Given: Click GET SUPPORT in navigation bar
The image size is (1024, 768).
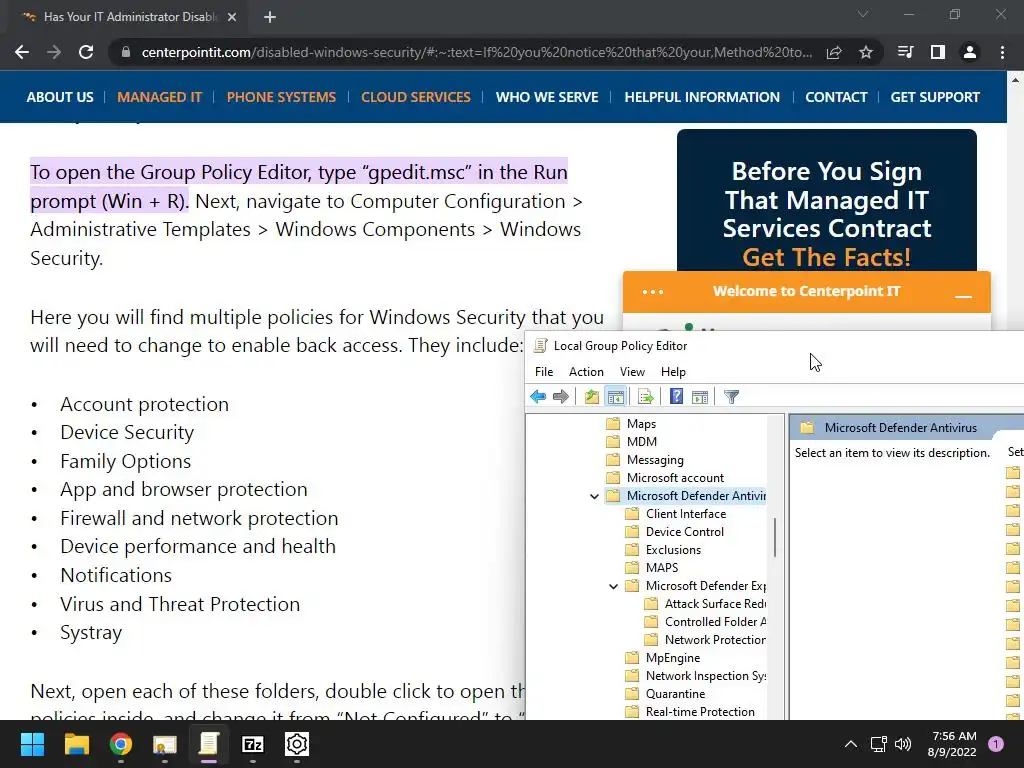Looking at the screenshot, I should (935, 97).
